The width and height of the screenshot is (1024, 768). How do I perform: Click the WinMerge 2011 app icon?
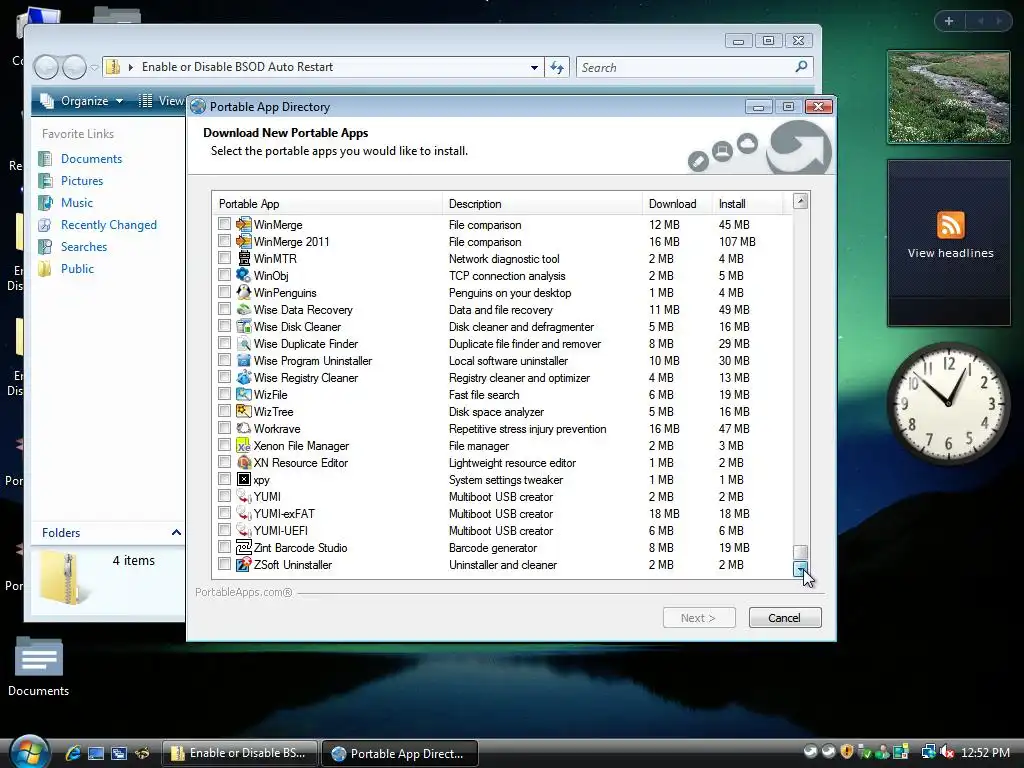[x=244, y=242]
